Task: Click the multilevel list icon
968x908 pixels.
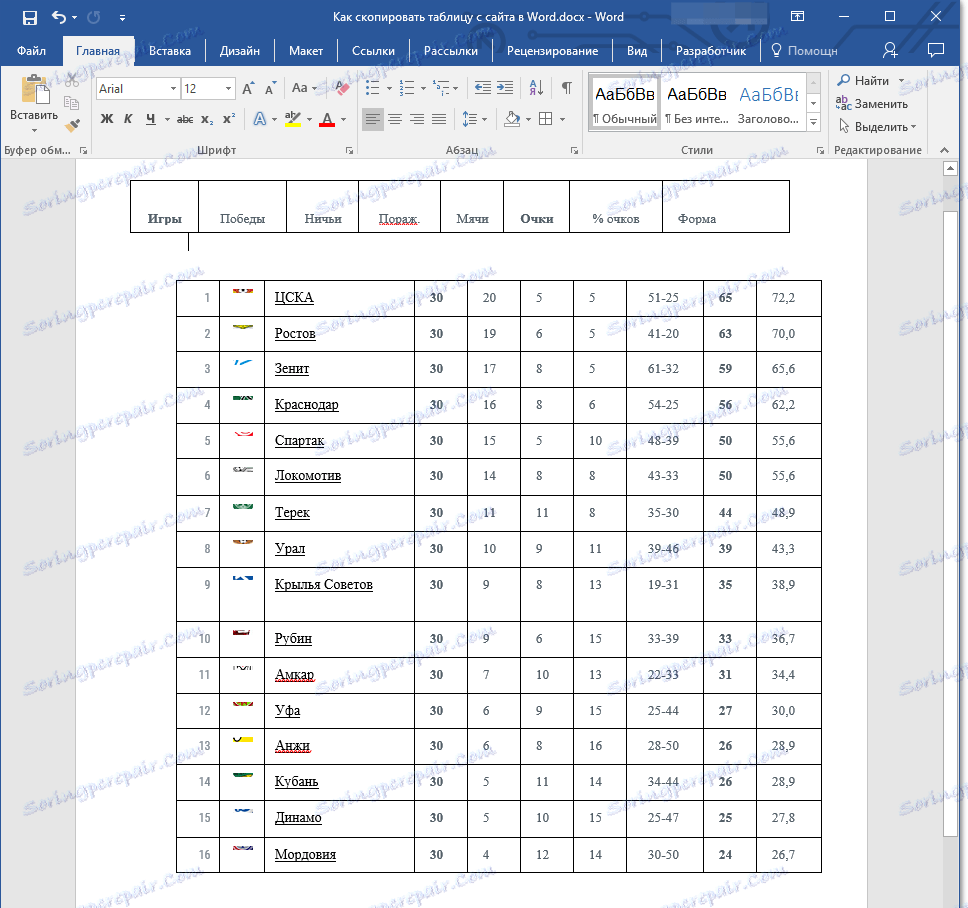Action: [x=441, y=88]
